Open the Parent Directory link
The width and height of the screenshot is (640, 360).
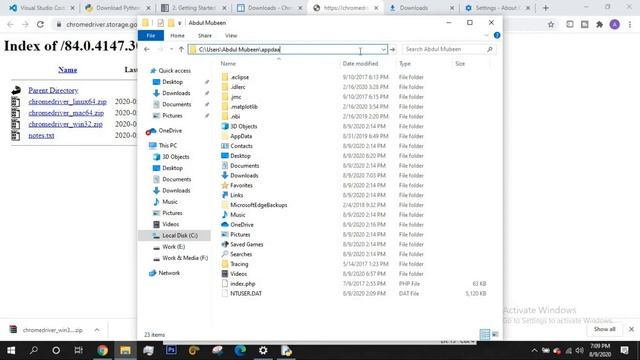53,90
